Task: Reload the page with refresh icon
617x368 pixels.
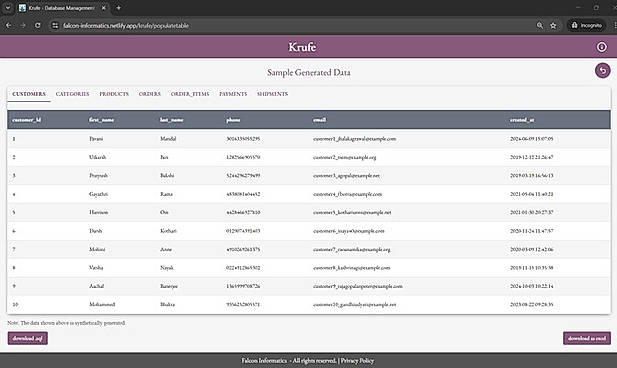Action: (x=37, y=25)
